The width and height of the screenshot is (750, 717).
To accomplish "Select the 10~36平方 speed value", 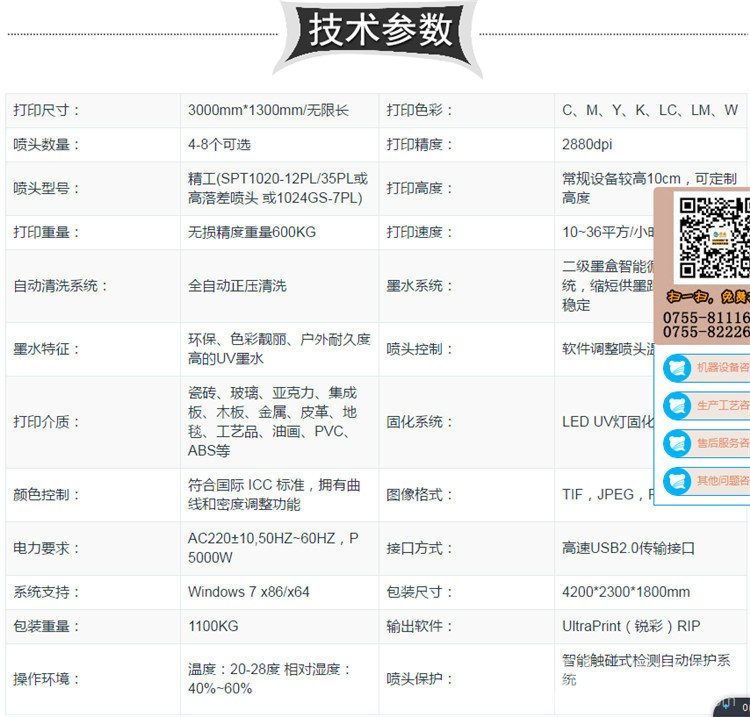I will click(x=608, y=232).
